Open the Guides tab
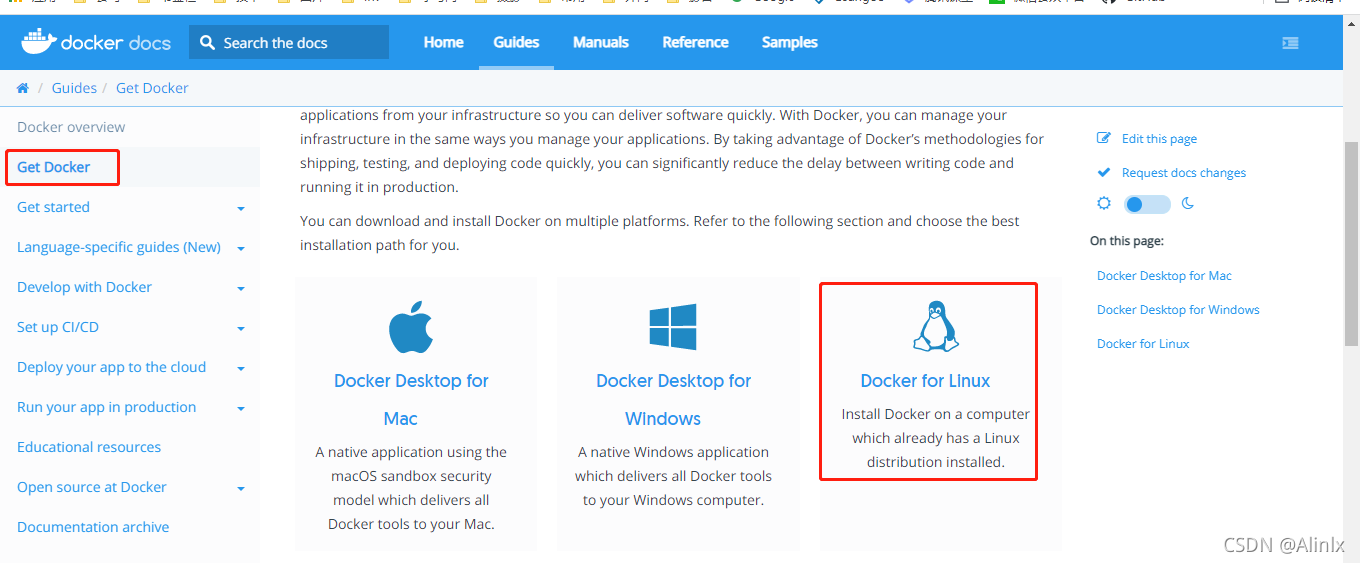This screenshot has width=1360, height=563. (x=516, y=42)
